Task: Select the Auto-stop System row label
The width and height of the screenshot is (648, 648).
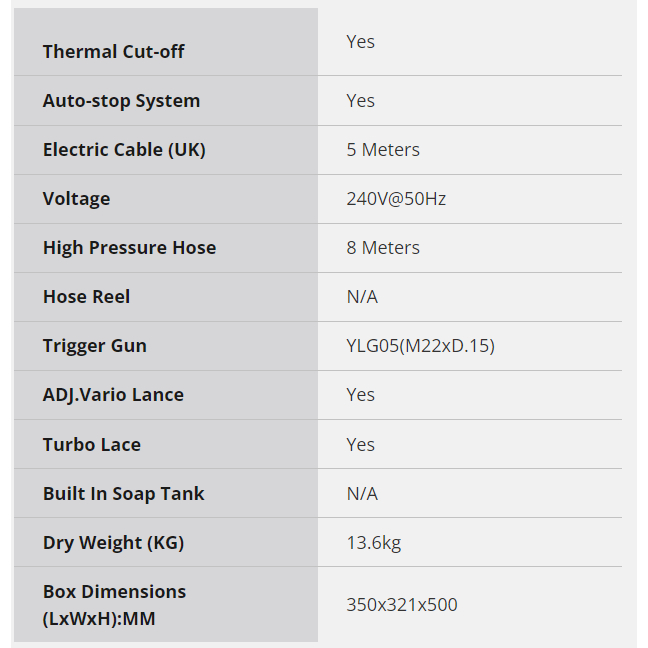Action: click(x=121, y=100)
